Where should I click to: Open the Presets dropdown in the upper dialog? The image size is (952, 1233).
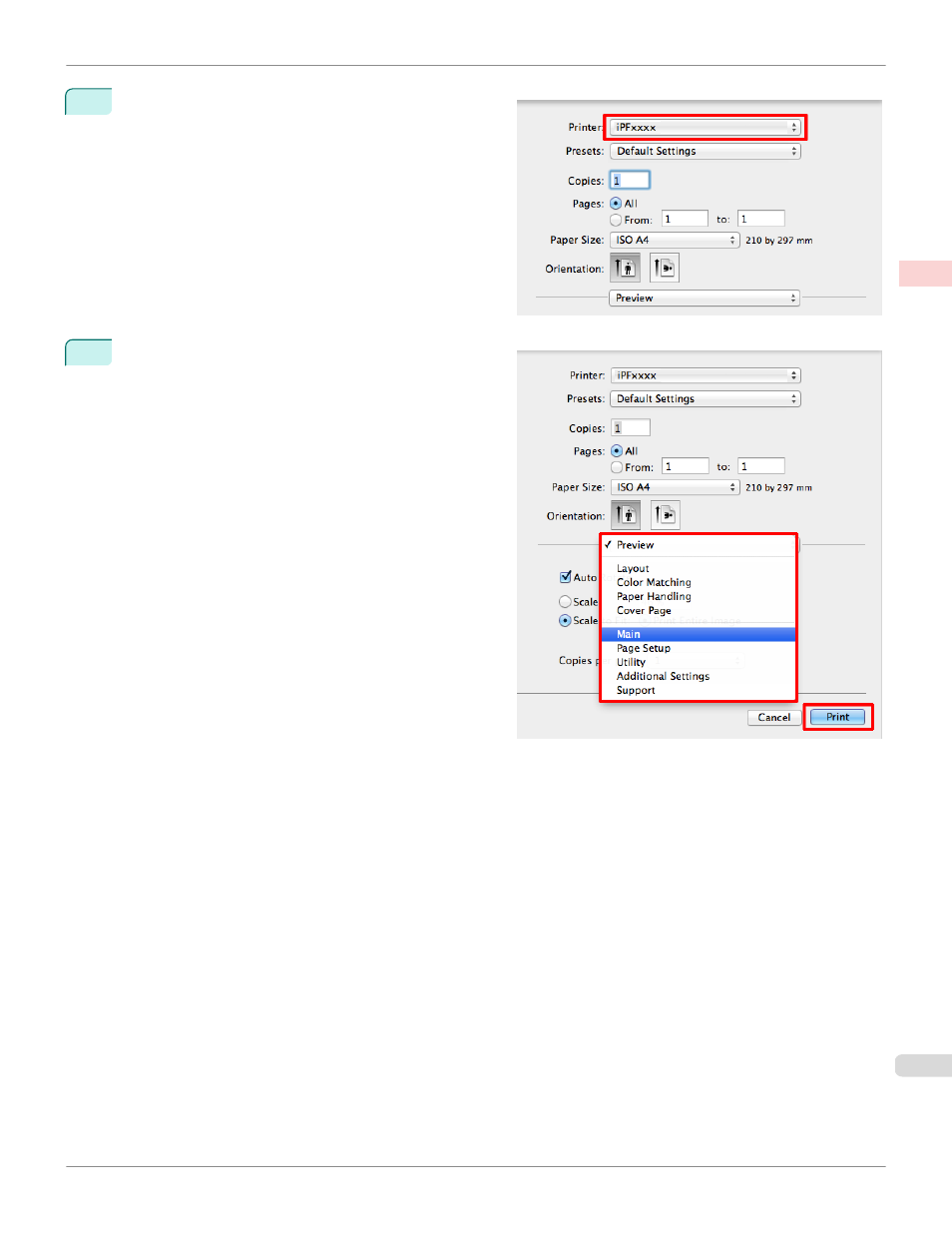point(705,151)
